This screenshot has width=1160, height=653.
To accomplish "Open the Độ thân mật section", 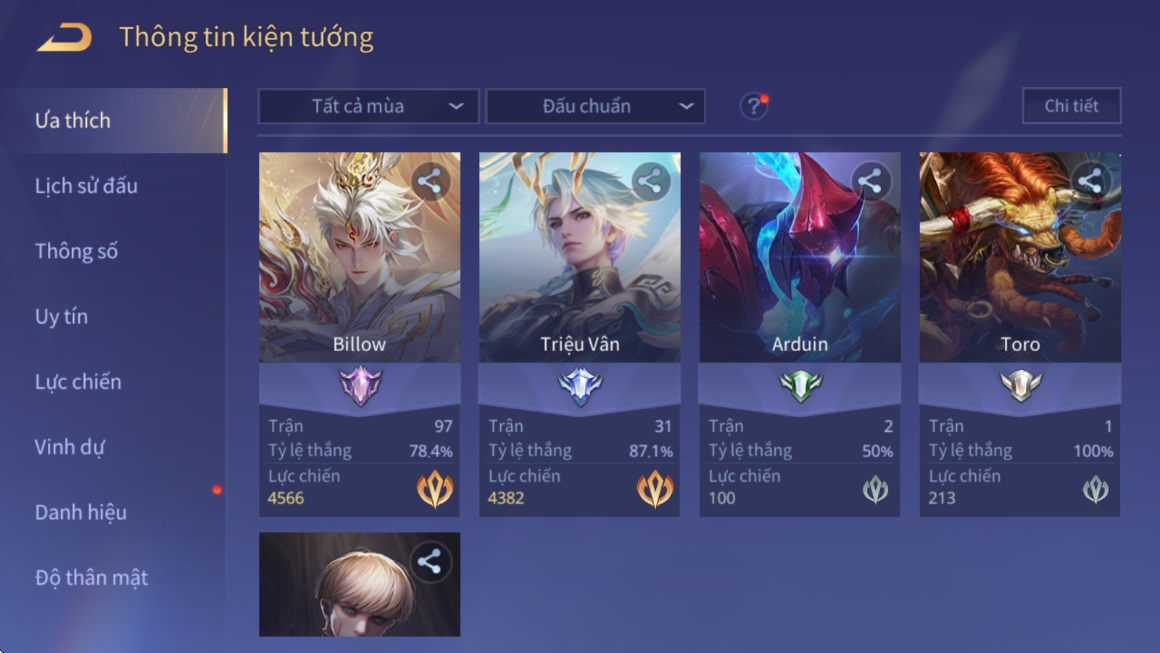I will 91,578.
